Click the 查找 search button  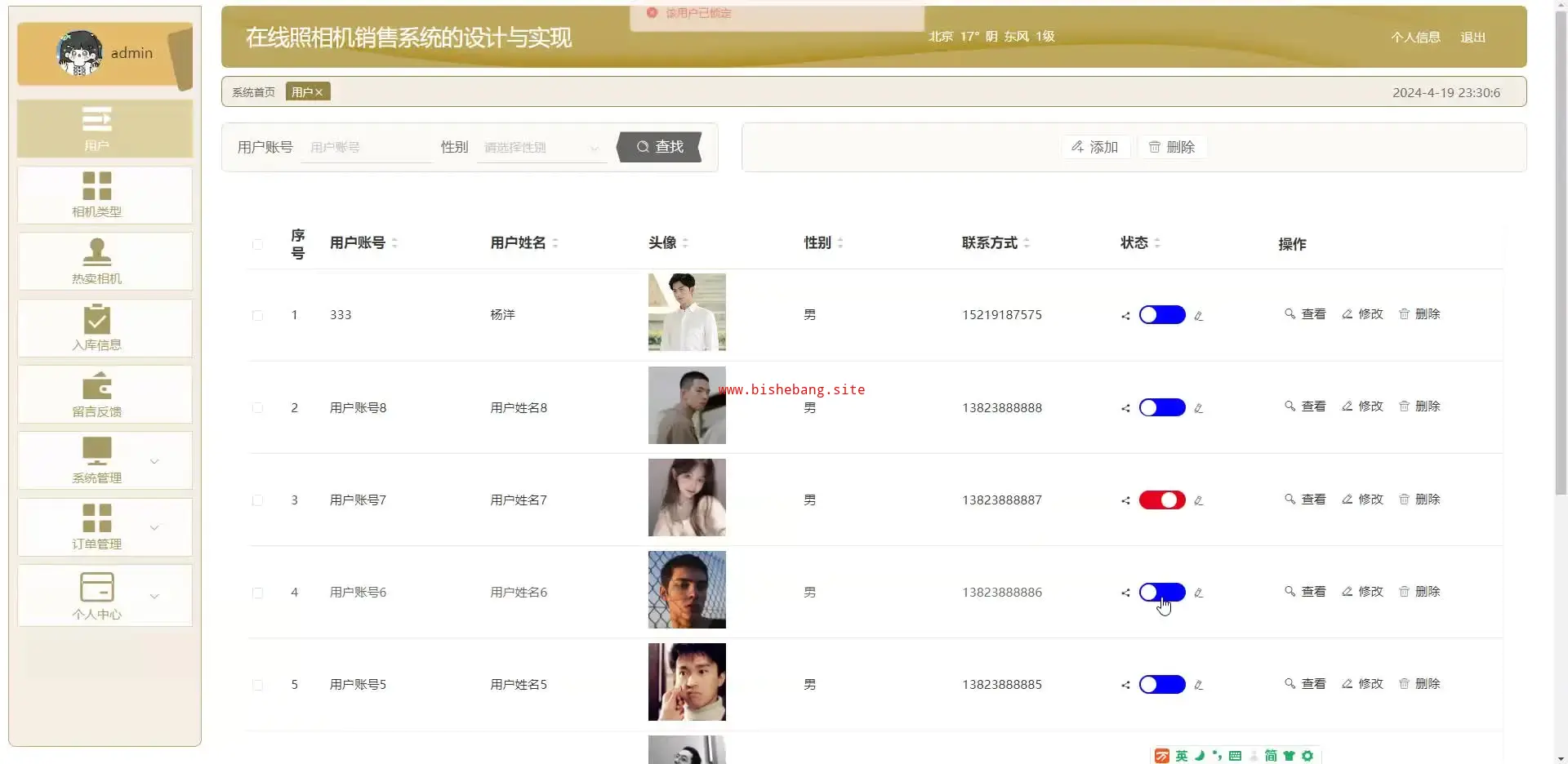coord(660,147)
